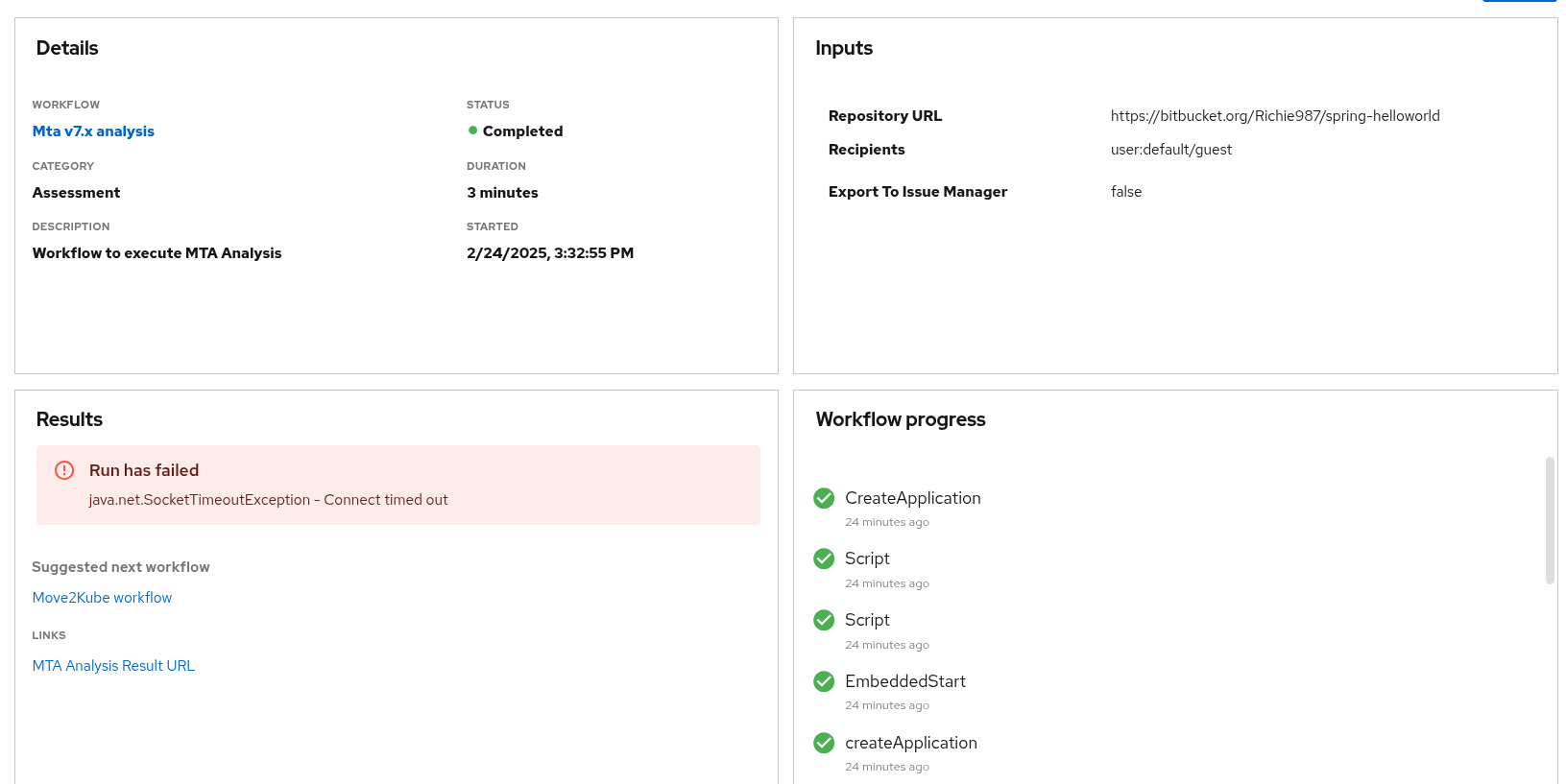1566x784 pixels.
Task: Click the started timestamp 2/24/2025, 3:32:55 PM
Action: pyautogui.click(x=550, y=253)
